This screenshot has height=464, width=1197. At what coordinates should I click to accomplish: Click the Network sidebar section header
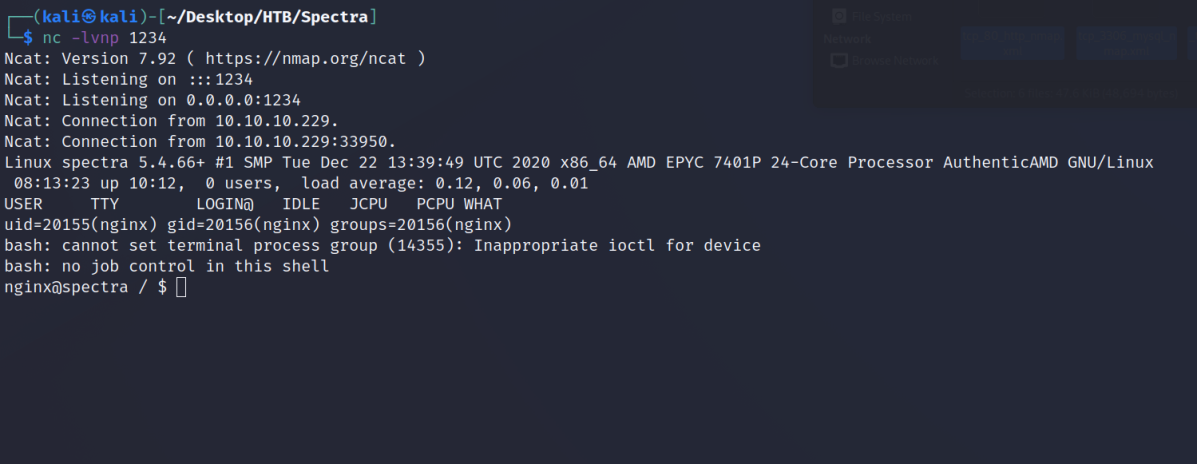tap(847, 39)
